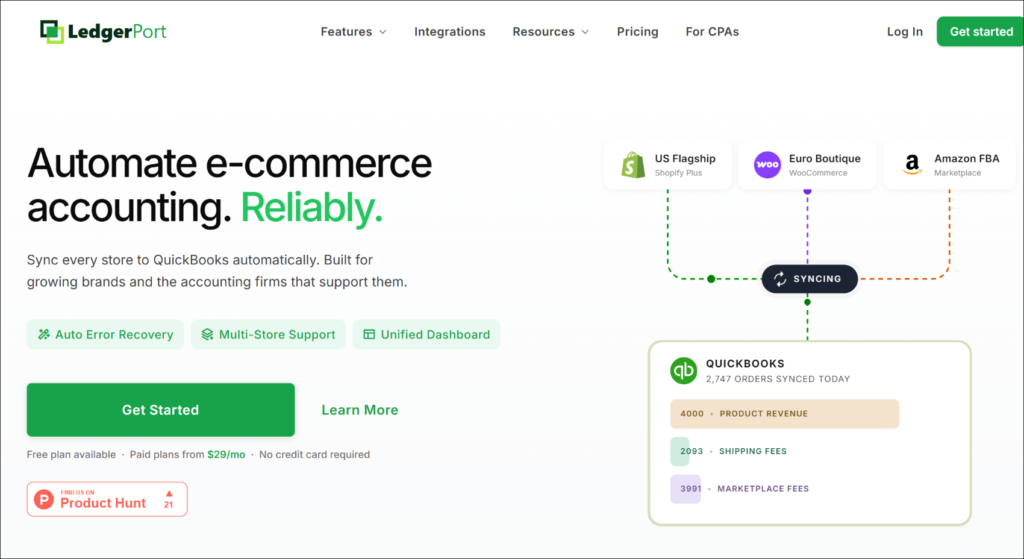Click the Learn More link
Screen dimensions: 1024x559
click(x=360, y=410)
